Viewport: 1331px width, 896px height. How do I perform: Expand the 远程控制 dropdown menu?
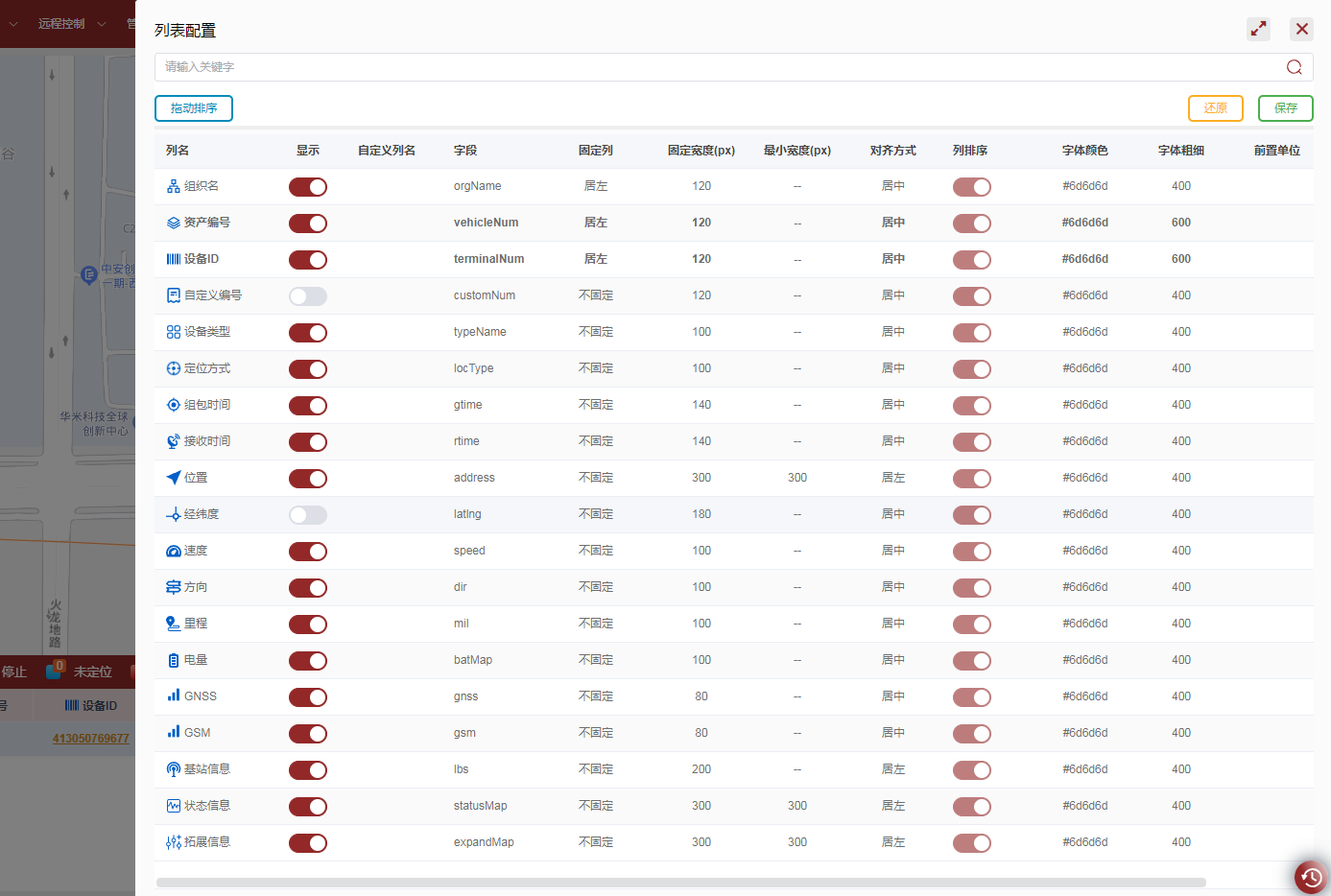tap(71, 23)
